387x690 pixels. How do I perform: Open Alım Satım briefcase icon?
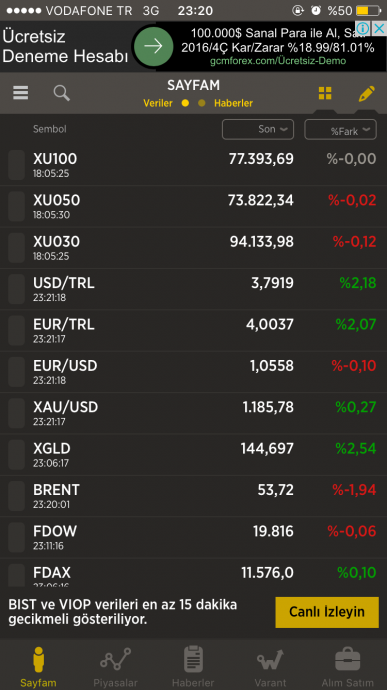point(347,660)
